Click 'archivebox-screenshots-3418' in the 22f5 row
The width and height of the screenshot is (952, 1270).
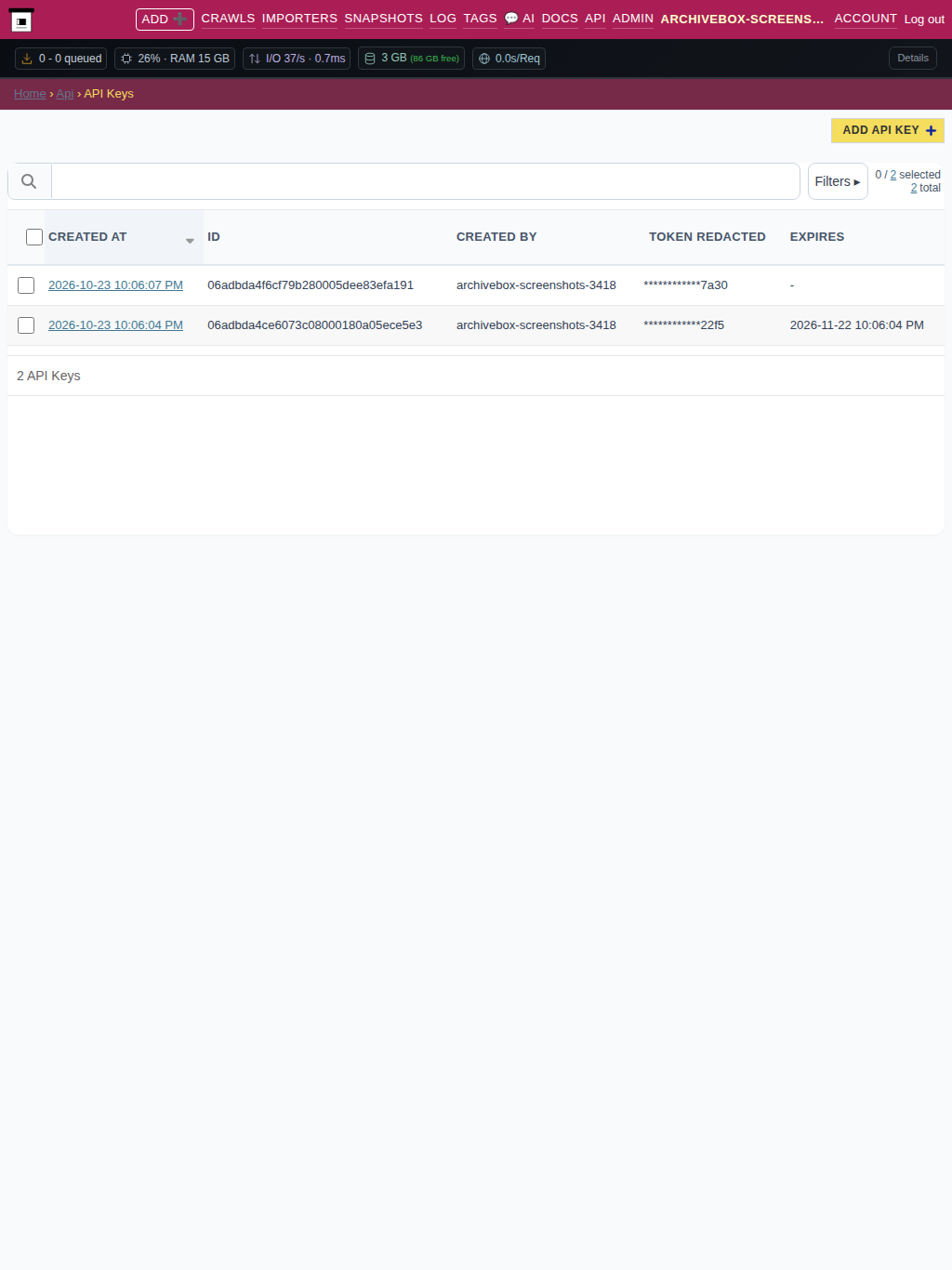pos(536,325)
